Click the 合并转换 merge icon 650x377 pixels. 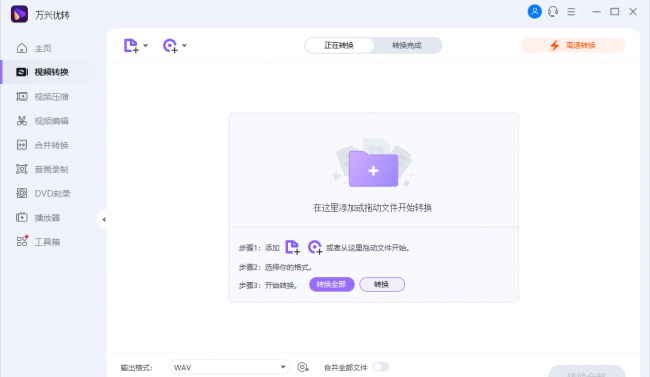(22, 145)
